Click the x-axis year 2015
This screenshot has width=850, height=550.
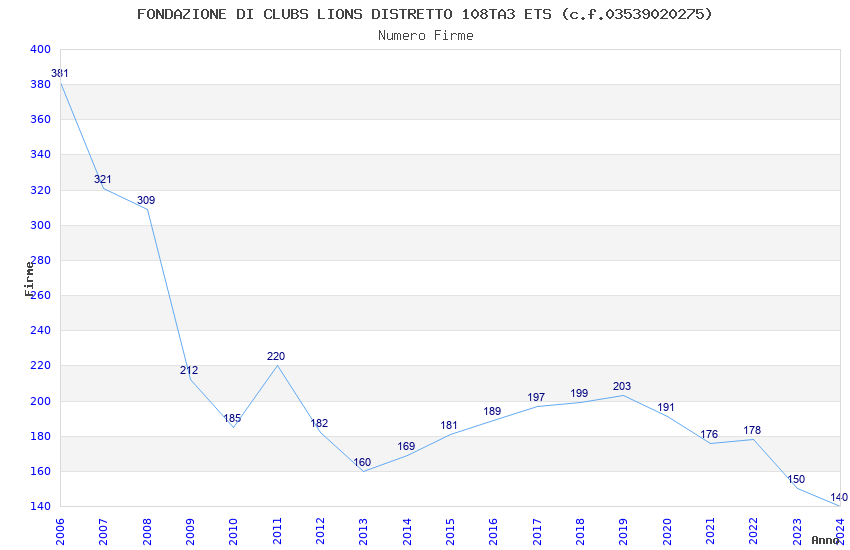click(x=450, y=531)
